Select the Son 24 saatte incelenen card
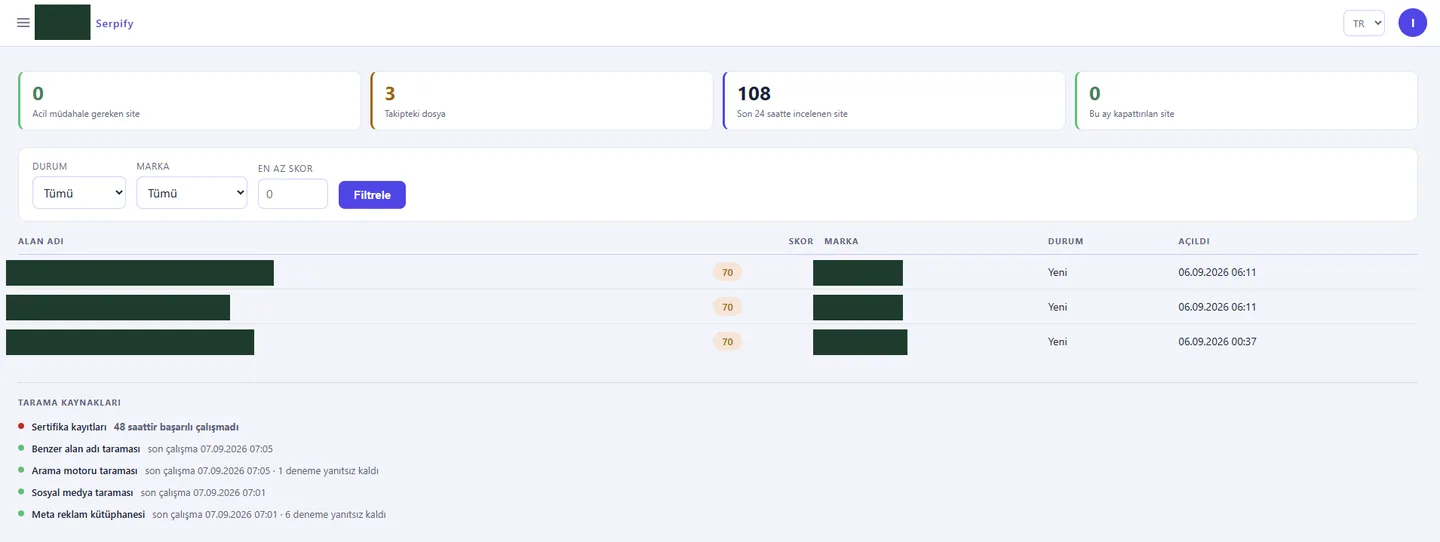1440x542 pixels. point(894,101)
